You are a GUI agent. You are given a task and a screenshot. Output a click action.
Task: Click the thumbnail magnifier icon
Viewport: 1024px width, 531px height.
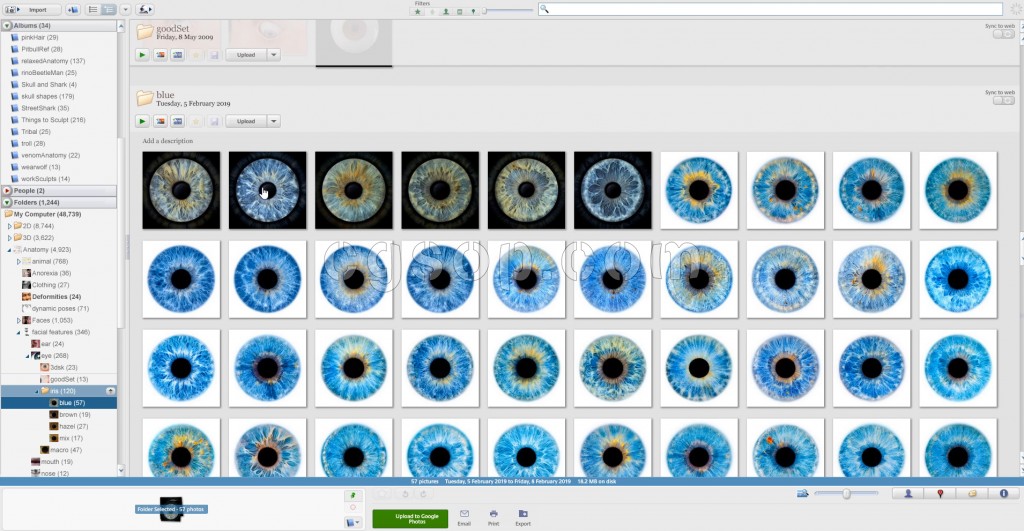coord(803,494)
